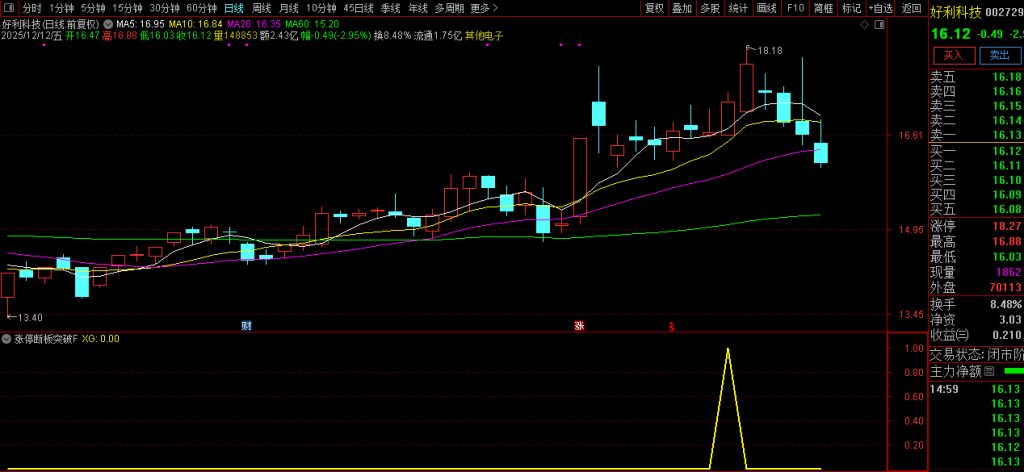Toggle 叠加 overlay mode

point(682,8)
